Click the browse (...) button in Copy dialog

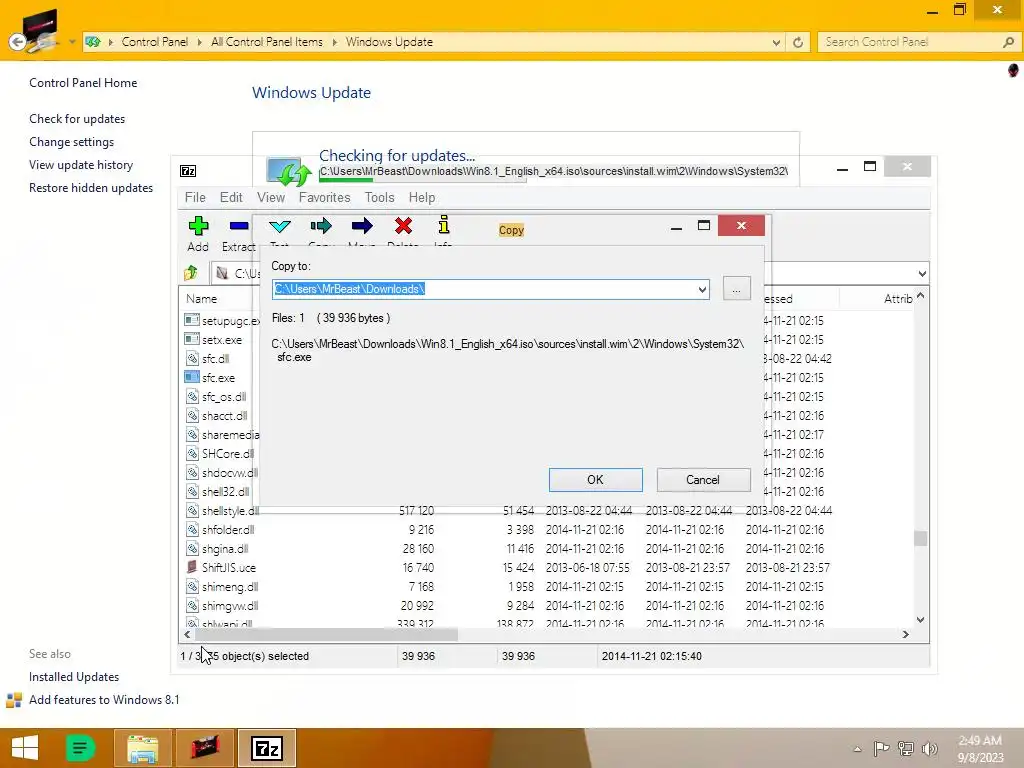tap(737, 289)
